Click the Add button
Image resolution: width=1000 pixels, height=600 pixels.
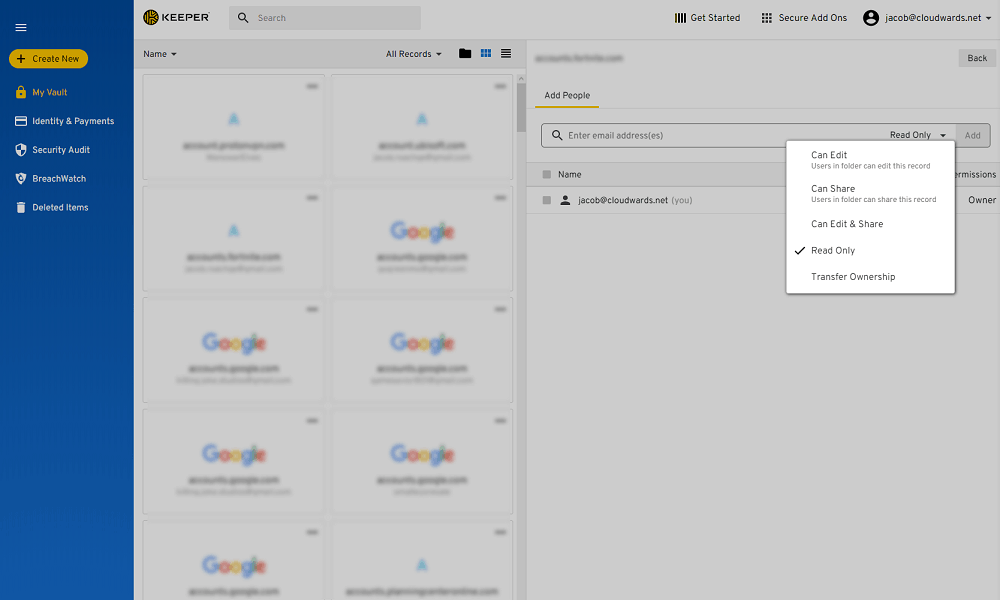point(973,135)
